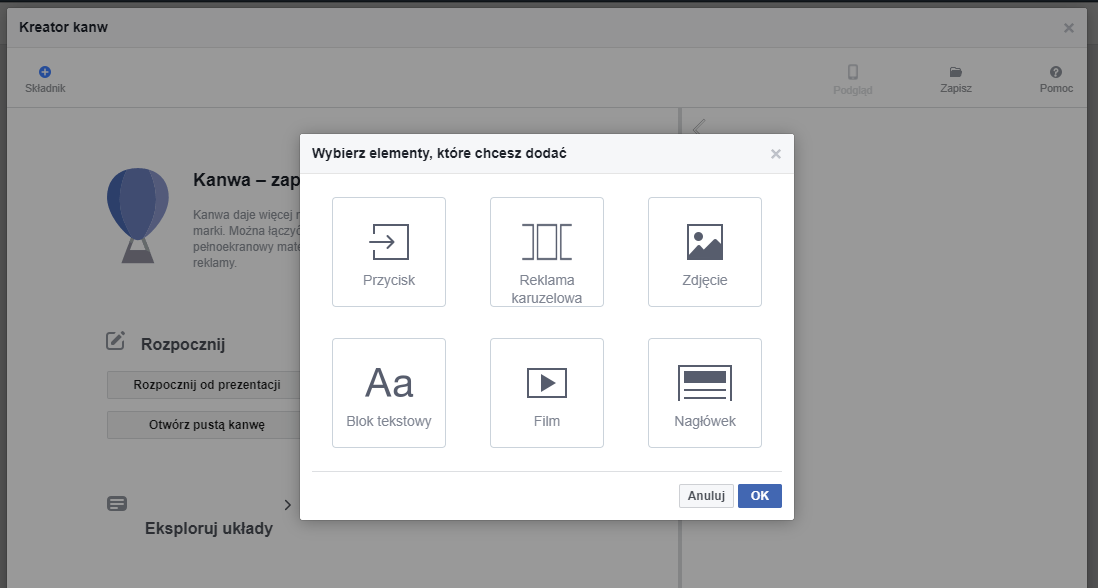
Task: Select the Blok tekstowy text block tile
Action: click(x=388, y=393)
